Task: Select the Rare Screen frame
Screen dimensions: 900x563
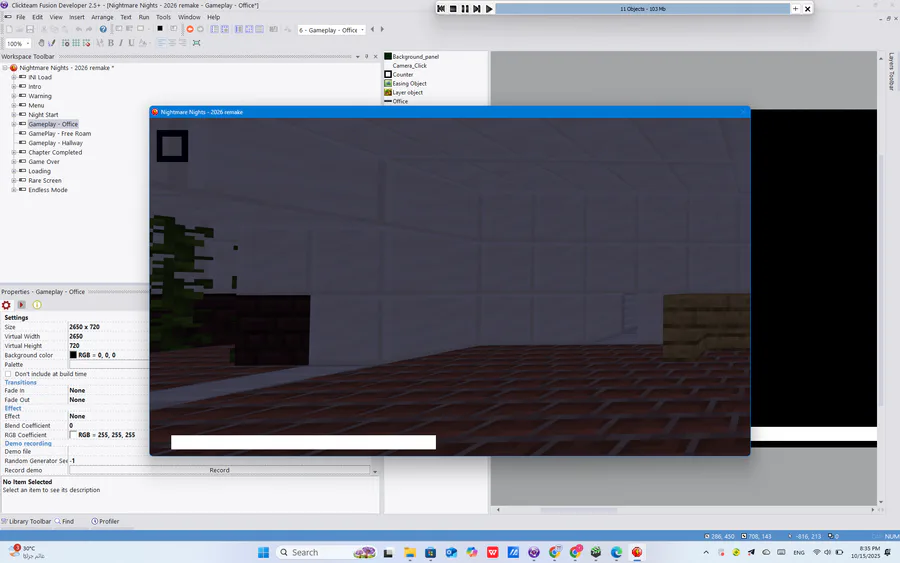Action: [45, 180]
